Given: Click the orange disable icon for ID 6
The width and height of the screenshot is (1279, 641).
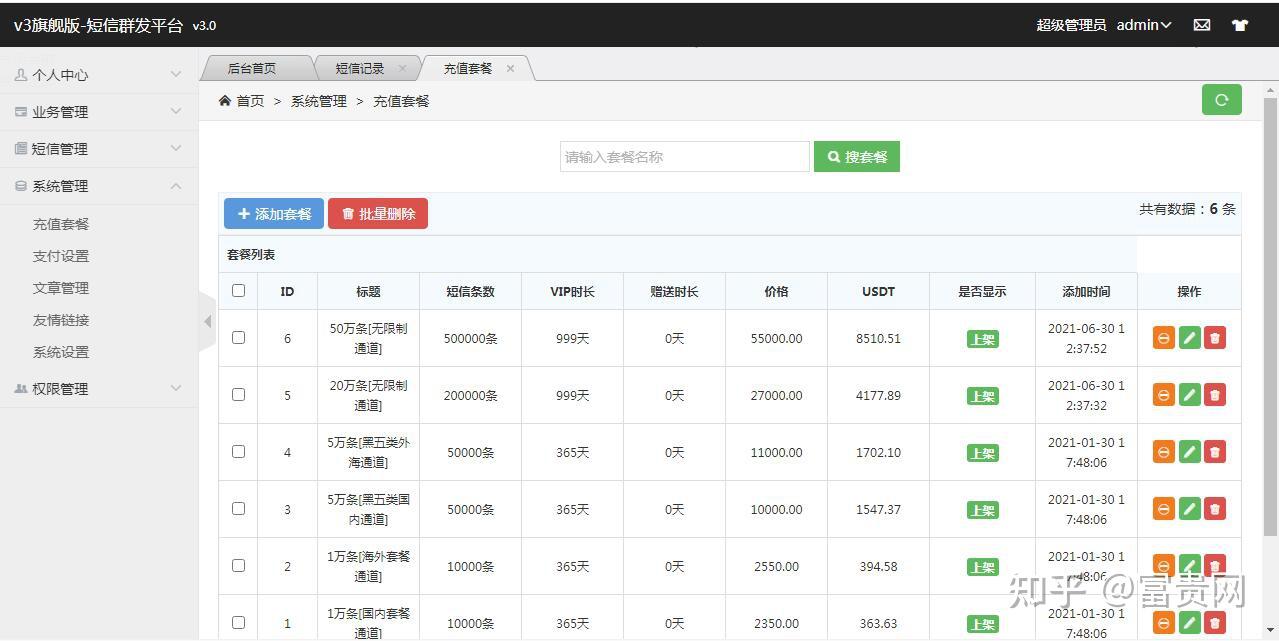Looking at the screenshot, I should tap(1164, 338).
